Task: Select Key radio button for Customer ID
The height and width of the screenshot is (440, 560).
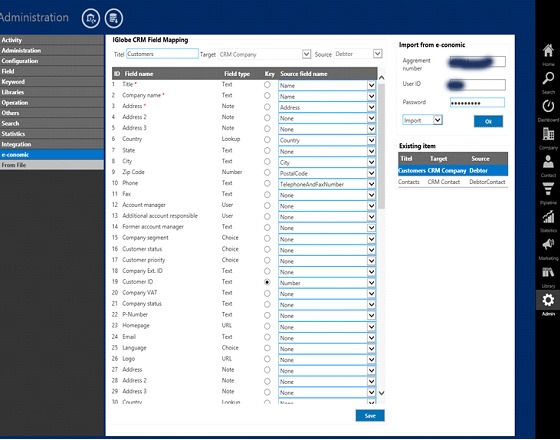Action: tap(267, 282)
